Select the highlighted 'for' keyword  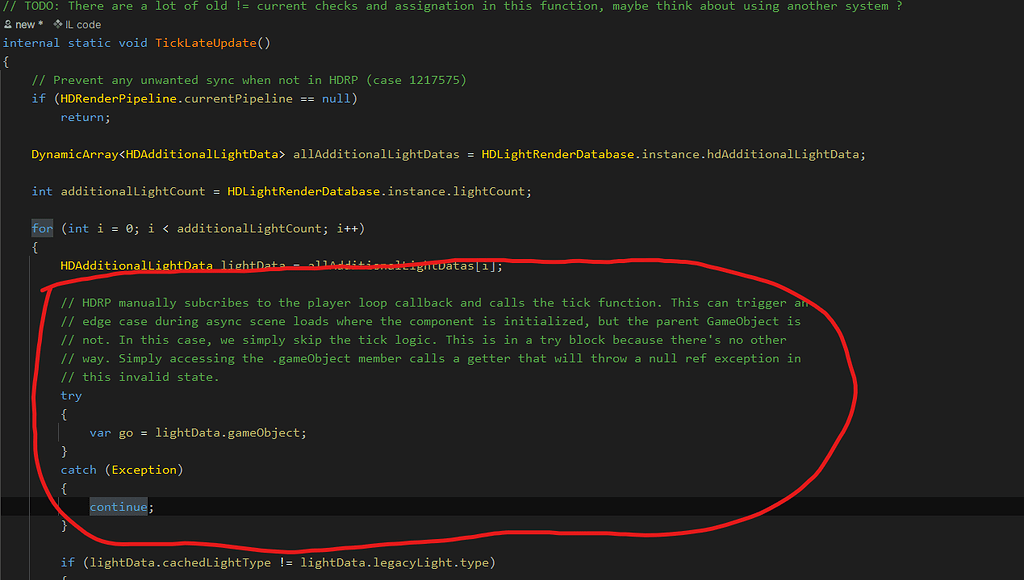pos(42,228)
